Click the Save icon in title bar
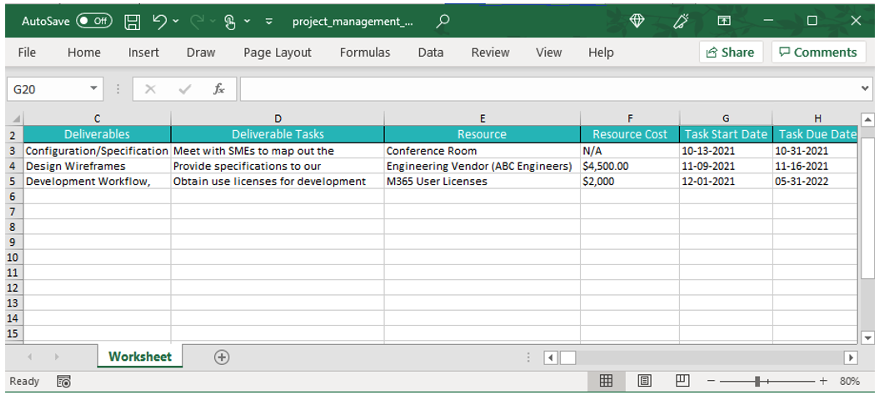The width and height of the screenshot is (881, 399). coord(132,21)
